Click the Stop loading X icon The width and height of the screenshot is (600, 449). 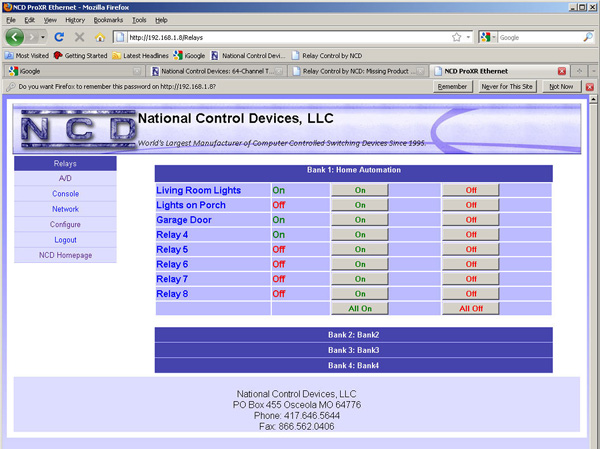[x=80, y=37]
